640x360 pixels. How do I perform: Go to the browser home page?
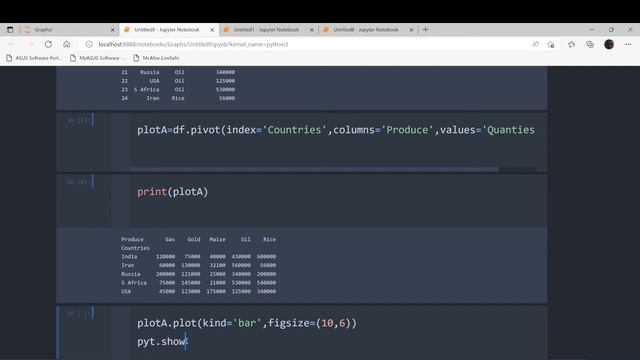[x=67, y=44]
